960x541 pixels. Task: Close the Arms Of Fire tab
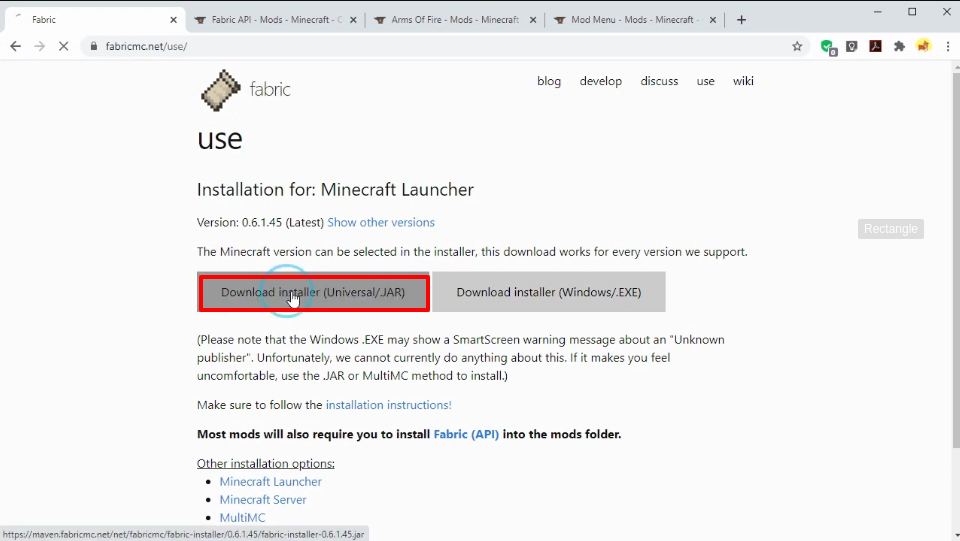point(533,20)
